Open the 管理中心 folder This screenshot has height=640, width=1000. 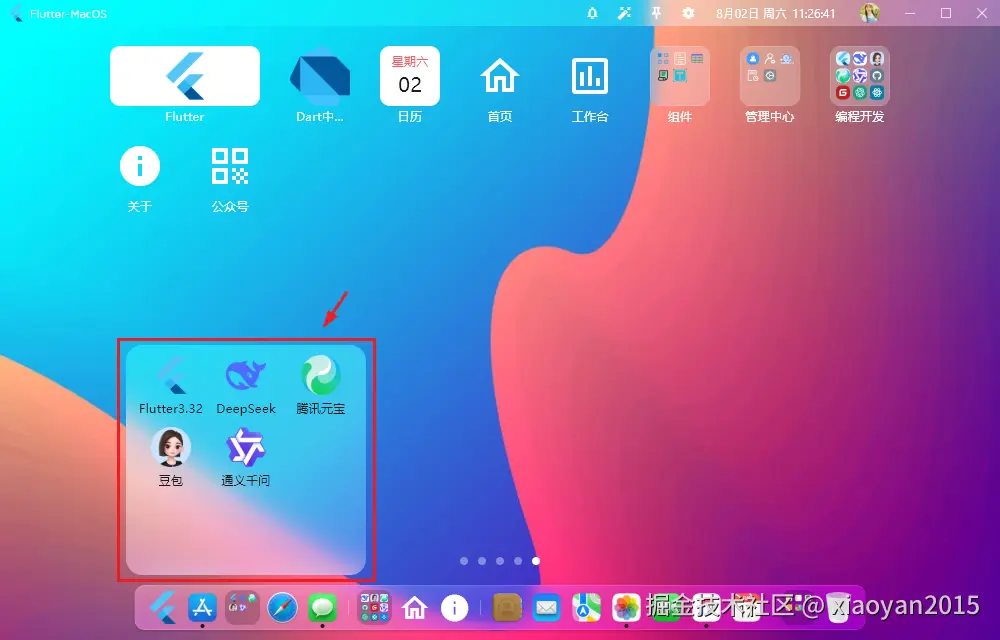[x=770, y=76]
